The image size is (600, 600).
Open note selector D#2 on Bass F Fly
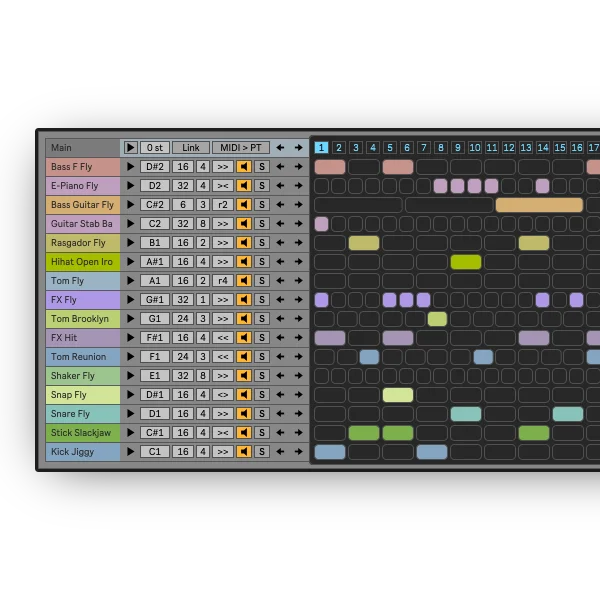[155, 167]
